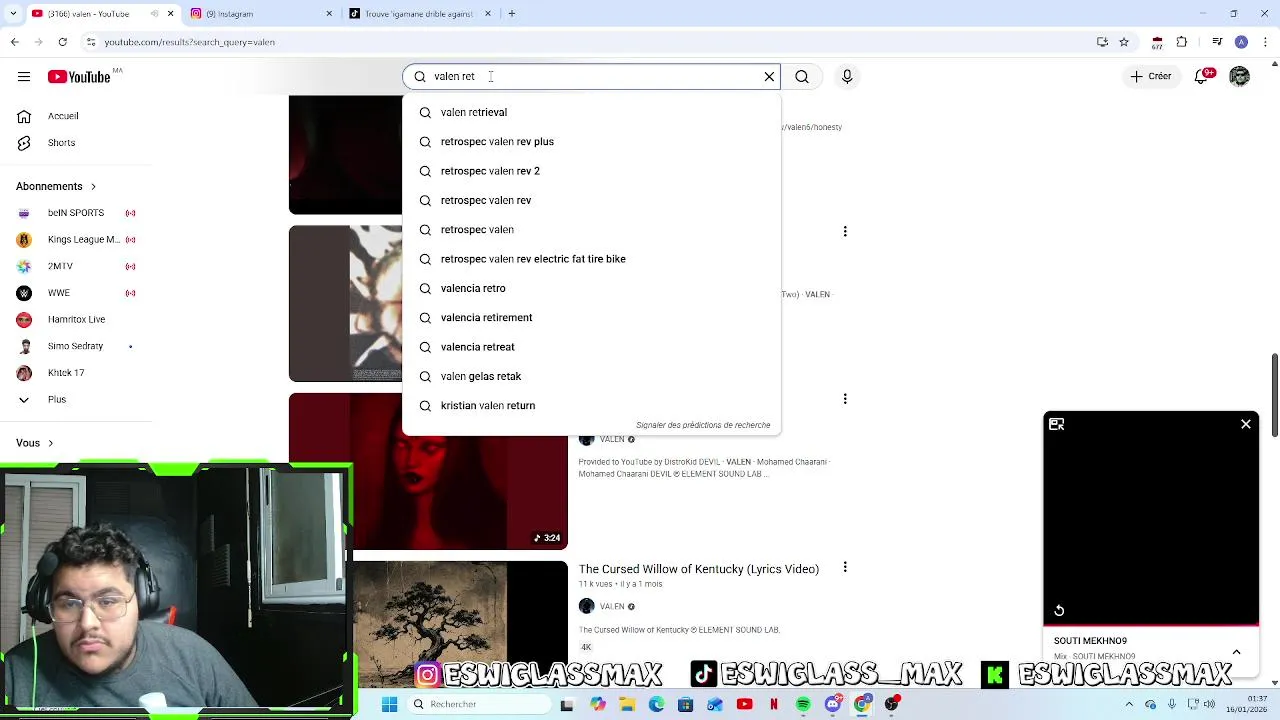This screenshot has height=720, width=1280.
Task: Click inside the YouTube search field
Action: (x=590, y=76)
